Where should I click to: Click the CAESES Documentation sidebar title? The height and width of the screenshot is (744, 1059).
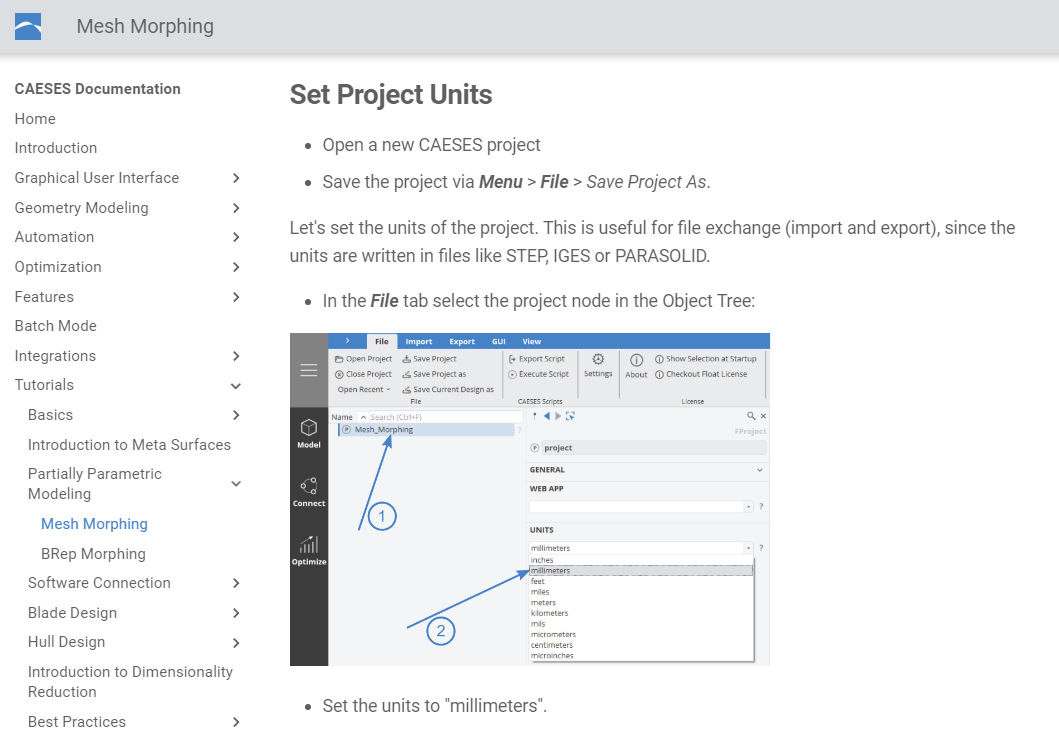pos(97,89)
